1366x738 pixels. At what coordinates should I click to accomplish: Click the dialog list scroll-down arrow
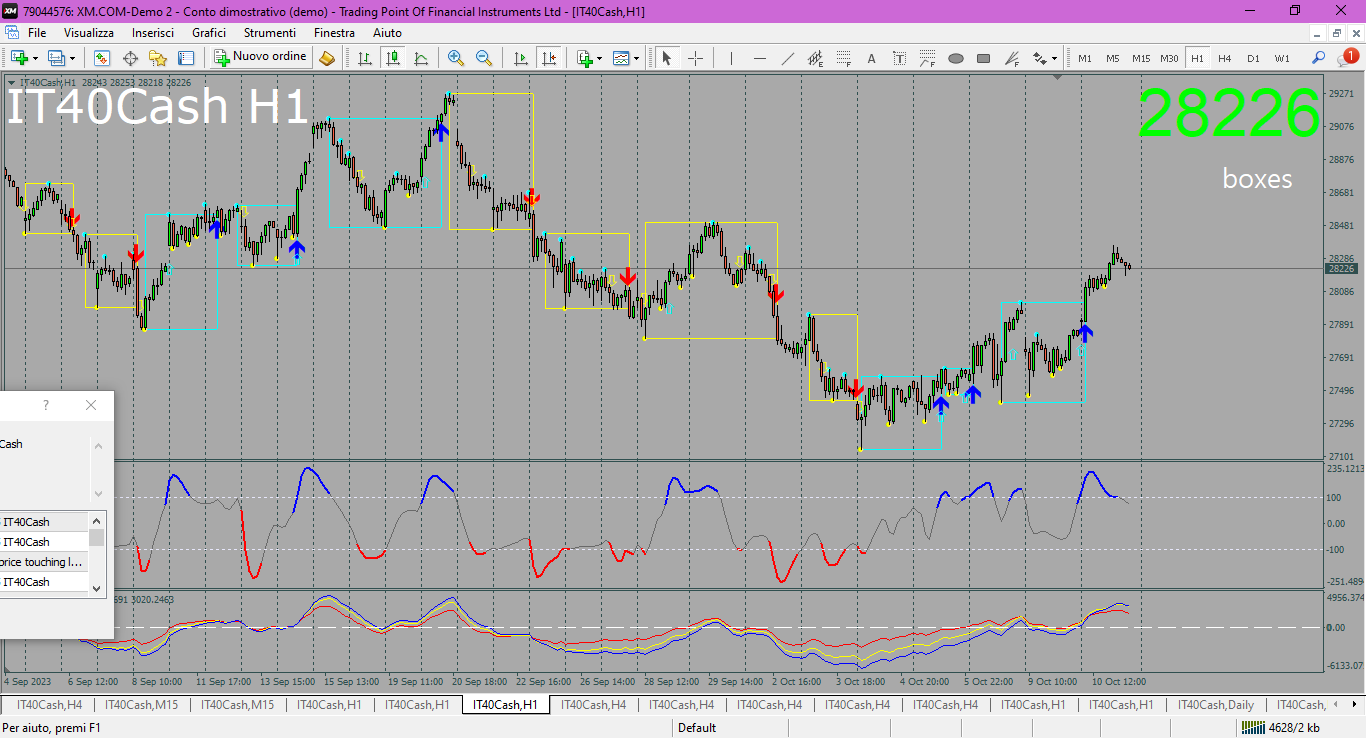(97, 588)
